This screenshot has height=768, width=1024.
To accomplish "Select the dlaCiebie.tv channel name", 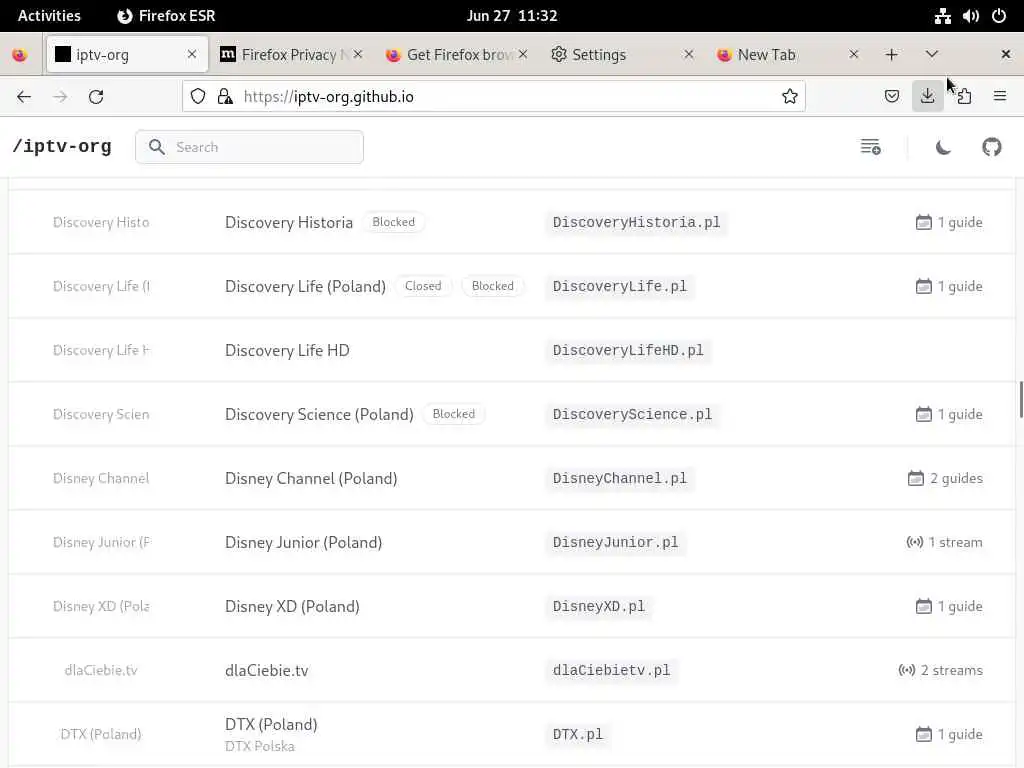I will click(x=266, y=670).
